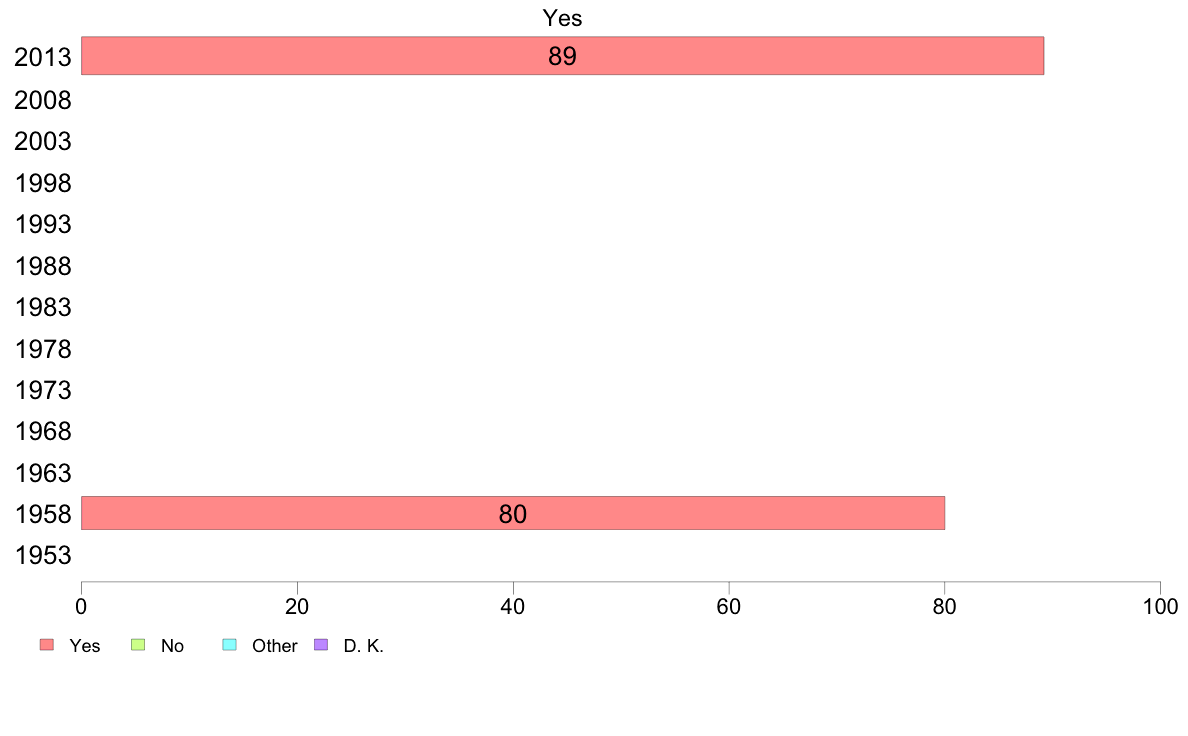Viewport: 1188px width, 736px height.
Task: Click the 1953 year label
Action: pyautogui.click(x=42, y=556)
